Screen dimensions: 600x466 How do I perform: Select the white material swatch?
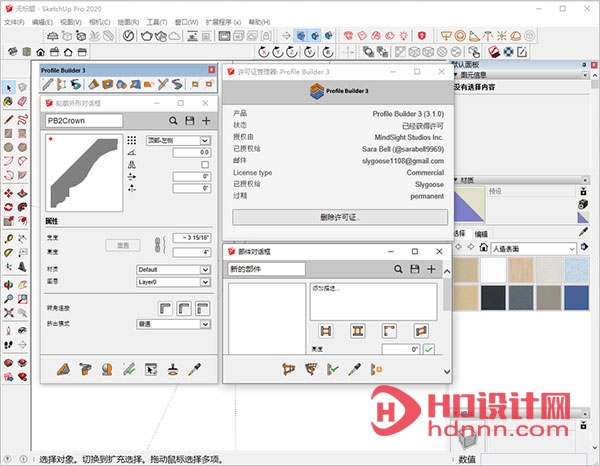(493, 270)
